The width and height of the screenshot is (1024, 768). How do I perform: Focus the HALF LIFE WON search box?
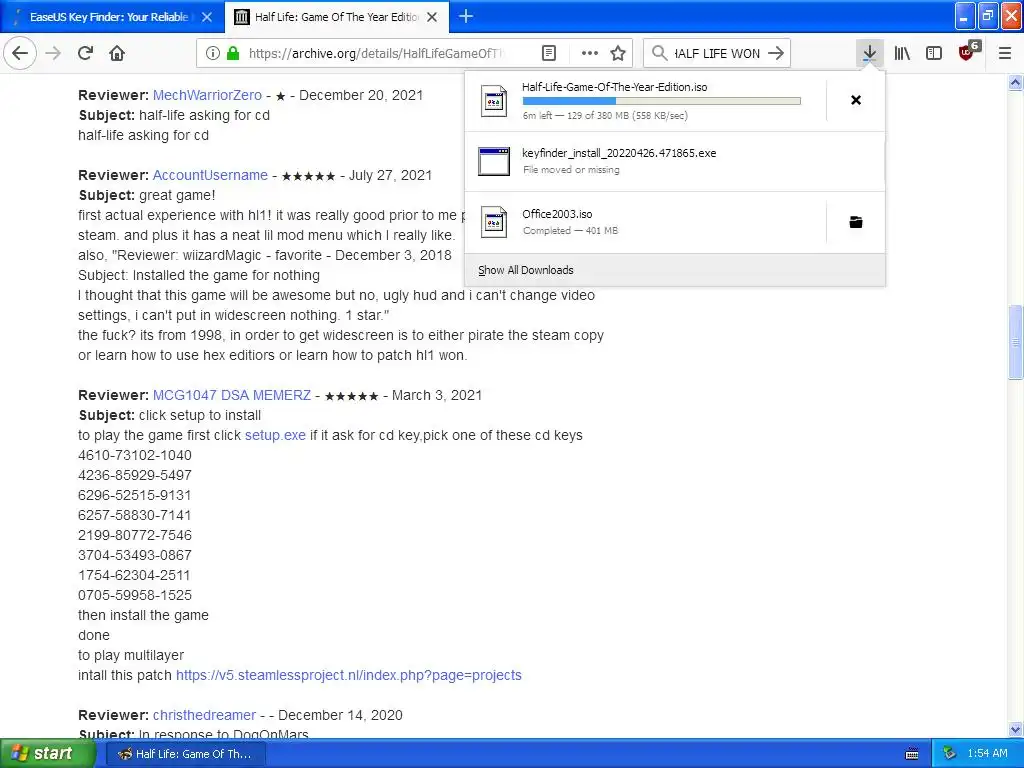tap(717, 54)
